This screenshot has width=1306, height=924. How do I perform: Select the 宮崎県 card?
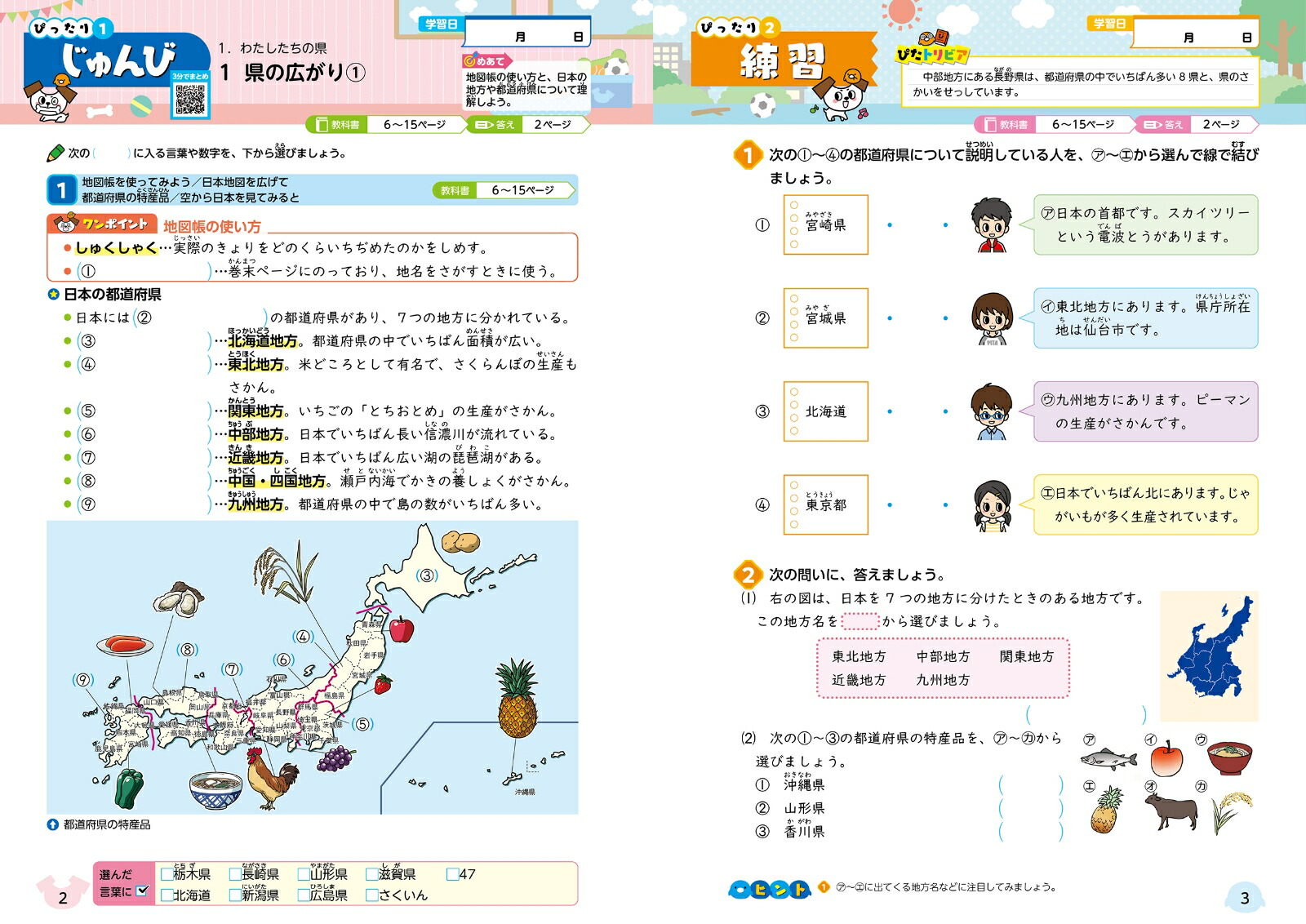pyautogui.click(x=825, y=224)
